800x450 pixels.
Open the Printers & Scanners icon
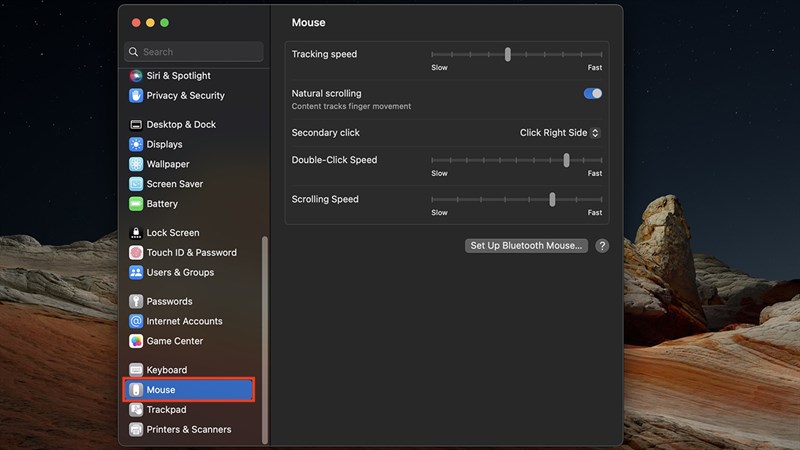tap(136, 430)
